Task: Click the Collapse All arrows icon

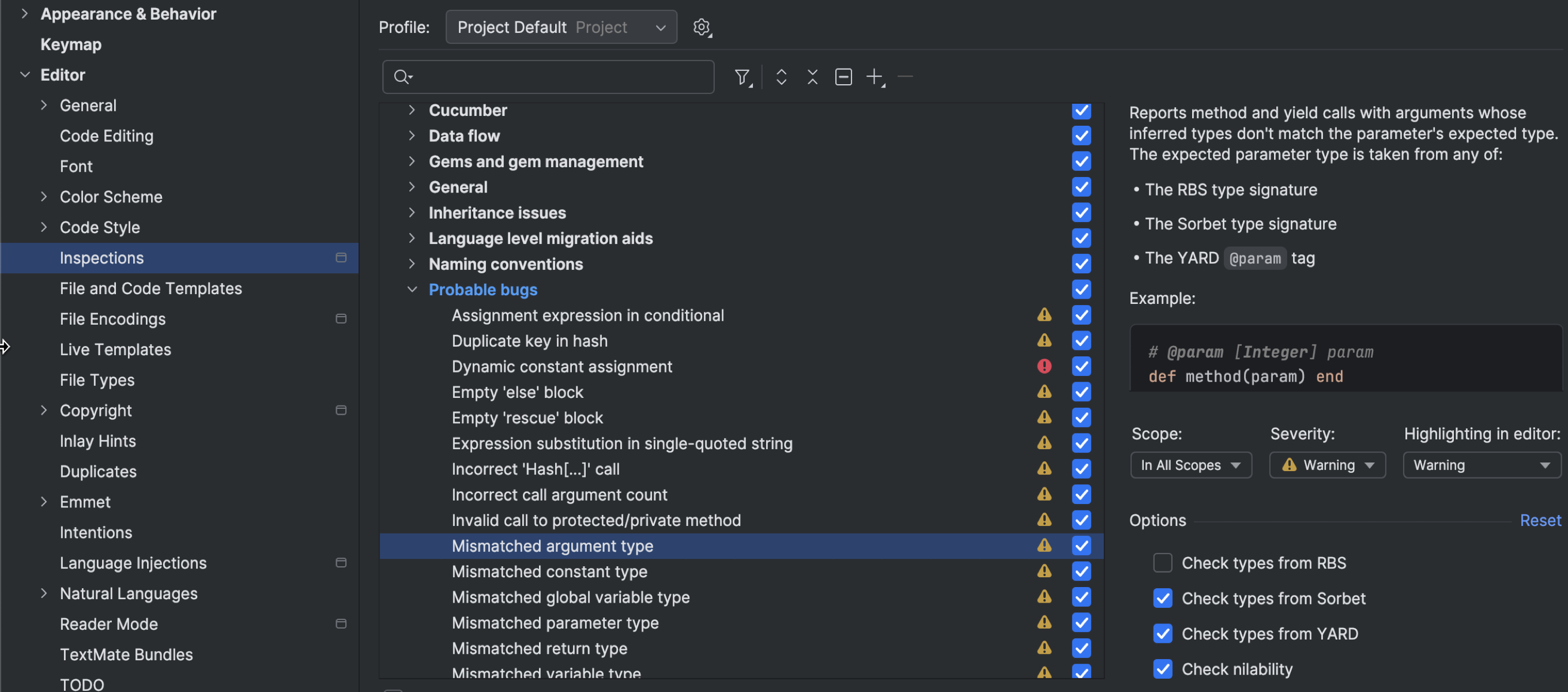Action: [812, 77]
